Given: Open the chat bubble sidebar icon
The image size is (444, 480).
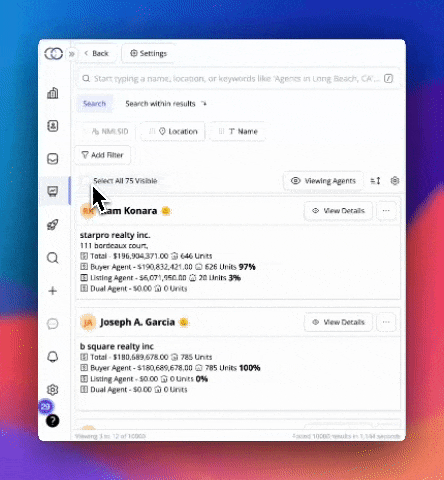Looking at the screenshot, I should pyautogui.click(x=53, y=324).
